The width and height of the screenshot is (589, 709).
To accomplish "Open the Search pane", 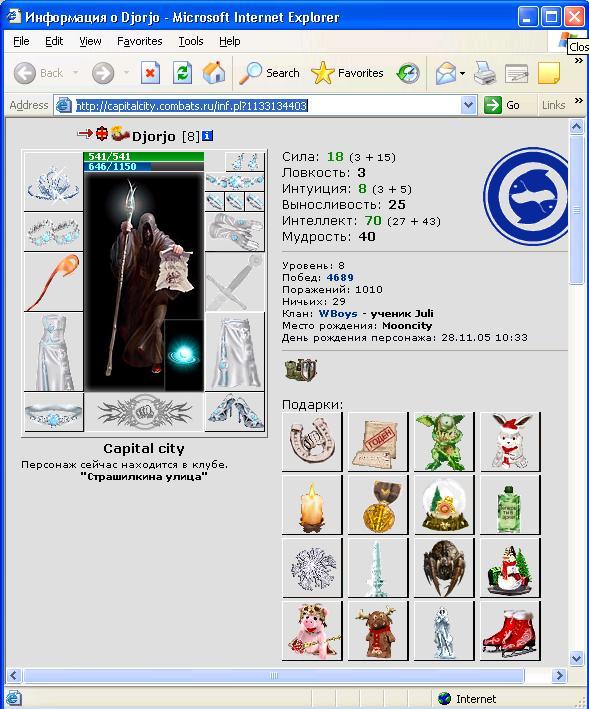I will tap(269, 73).
